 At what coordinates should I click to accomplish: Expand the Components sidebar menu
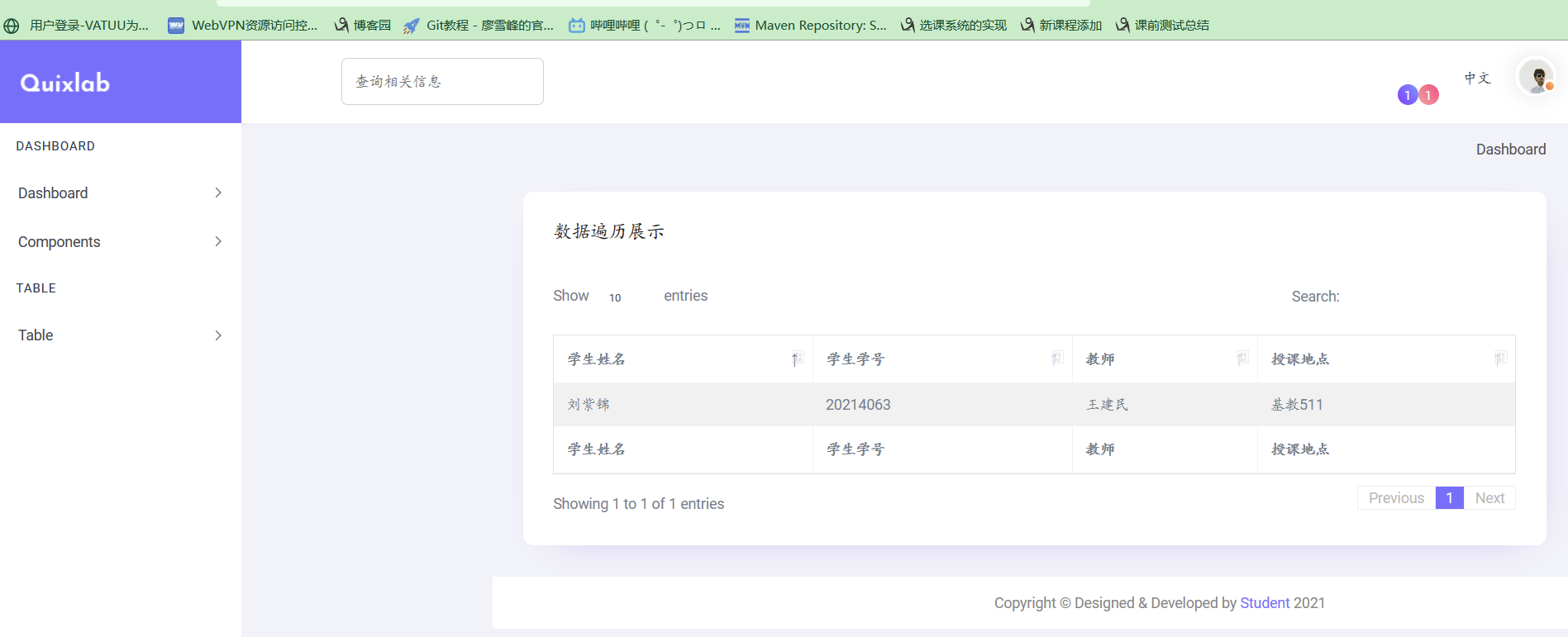pyautogui.click(x=121, y=241)
